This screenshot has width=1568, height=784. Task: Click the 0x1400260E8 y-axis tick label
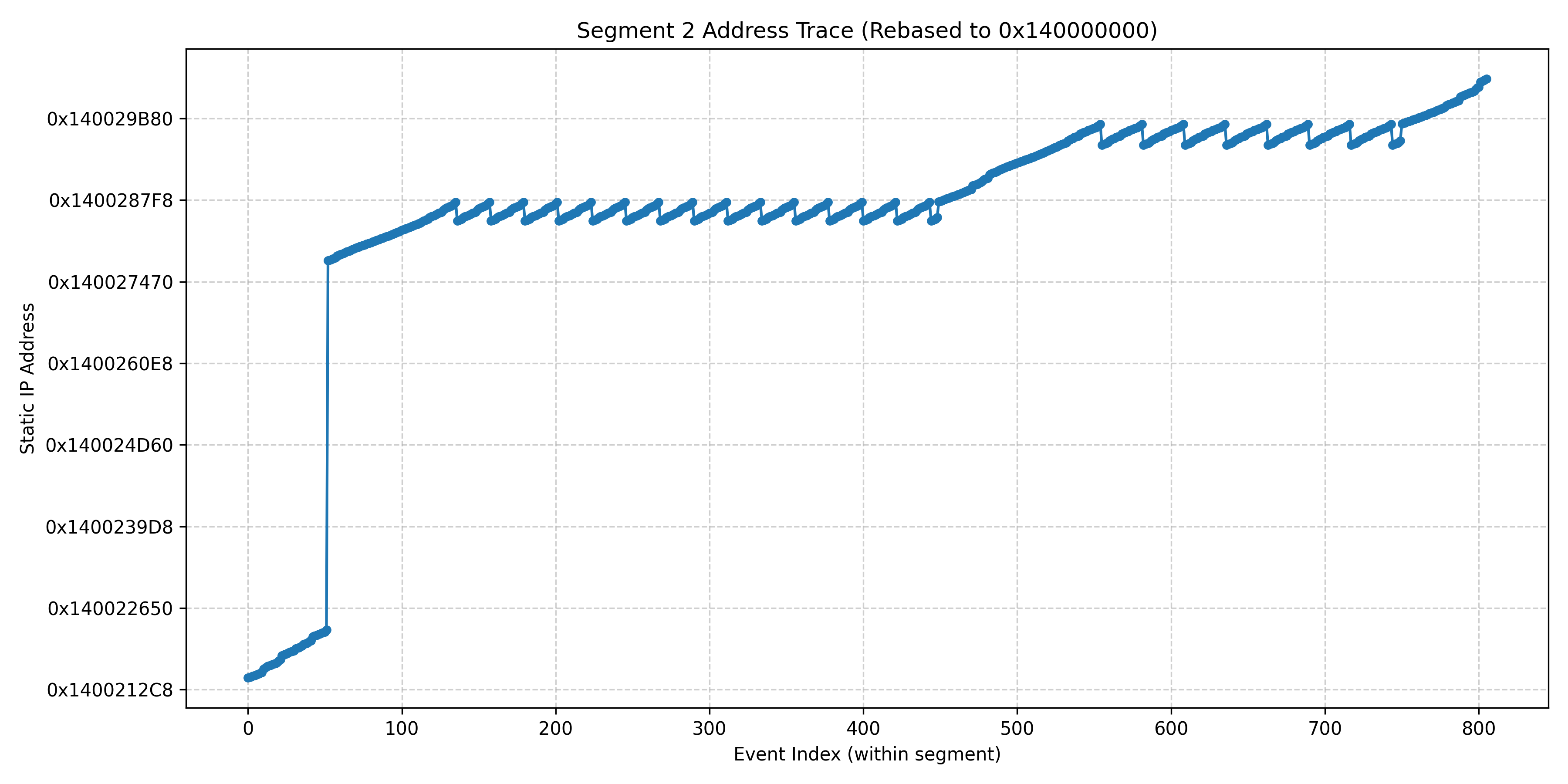tap(110, 364)
